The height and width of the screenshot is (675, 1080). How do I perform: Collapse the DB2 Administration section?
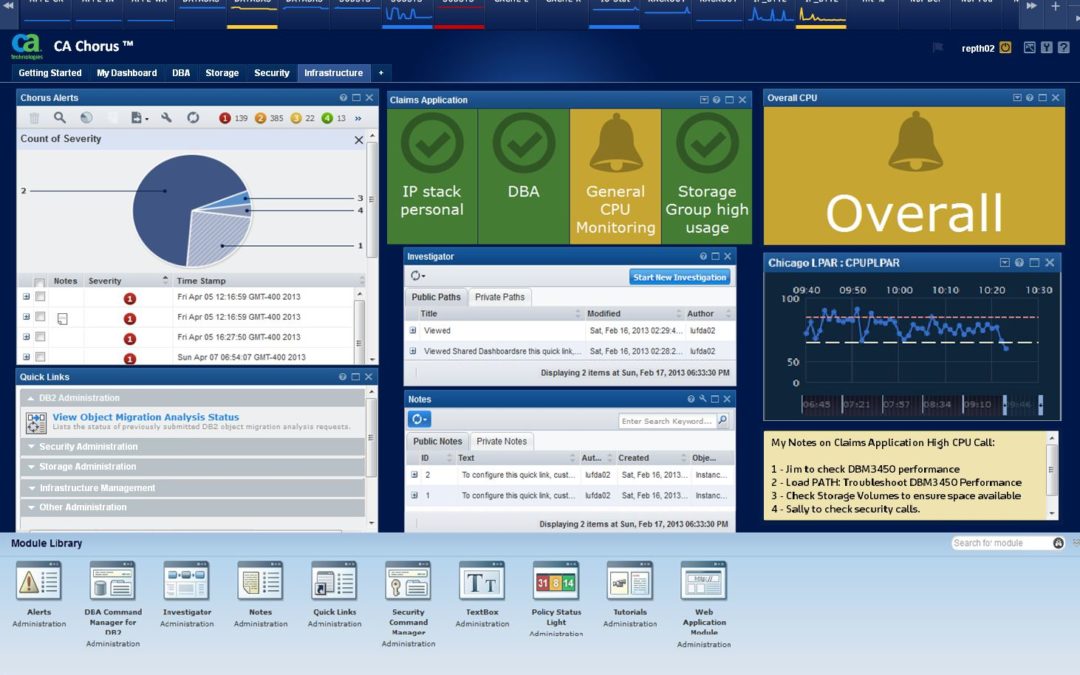[192, 398]
